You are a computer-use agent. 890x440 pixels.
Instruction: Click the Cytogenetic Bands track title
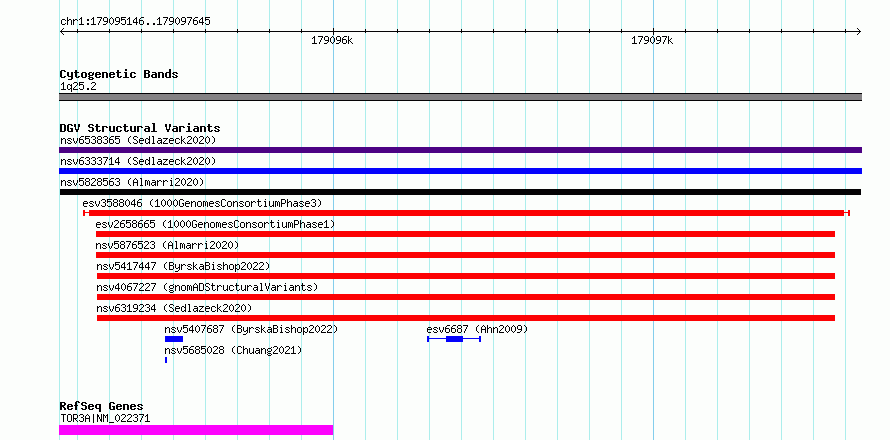119,74
